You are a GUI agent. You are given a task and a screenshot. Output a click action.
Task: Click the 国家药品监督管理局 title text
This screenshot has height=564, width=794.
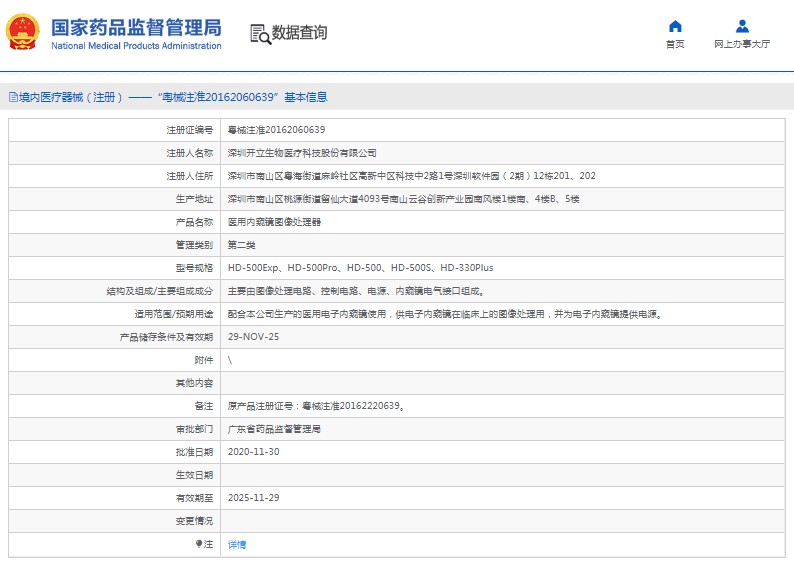(136, 27)
